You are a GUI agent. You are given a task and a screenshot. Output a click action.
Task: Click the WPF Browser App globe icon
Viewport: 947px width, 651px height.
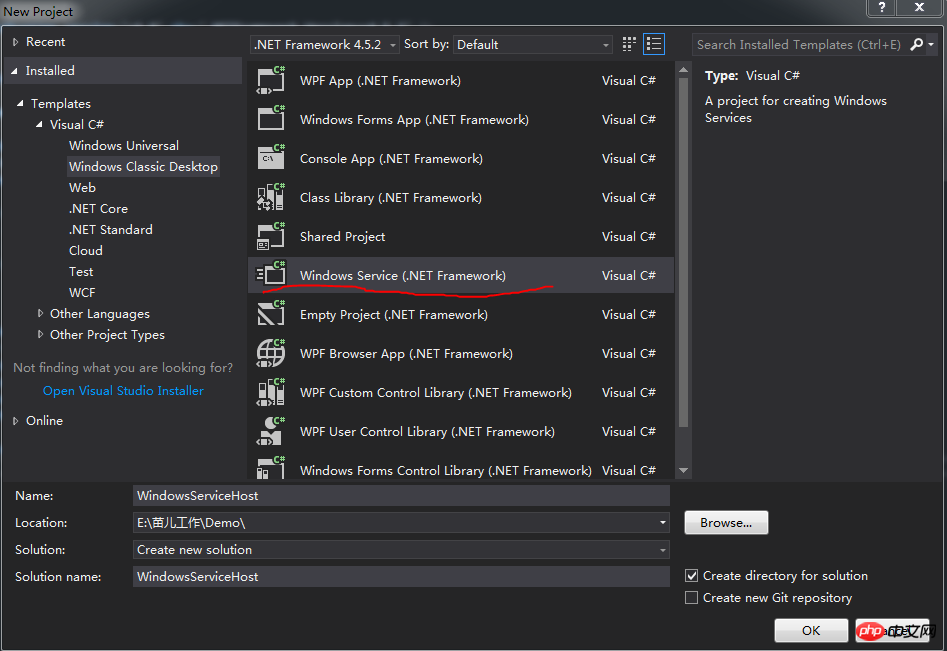coord(271,353)
